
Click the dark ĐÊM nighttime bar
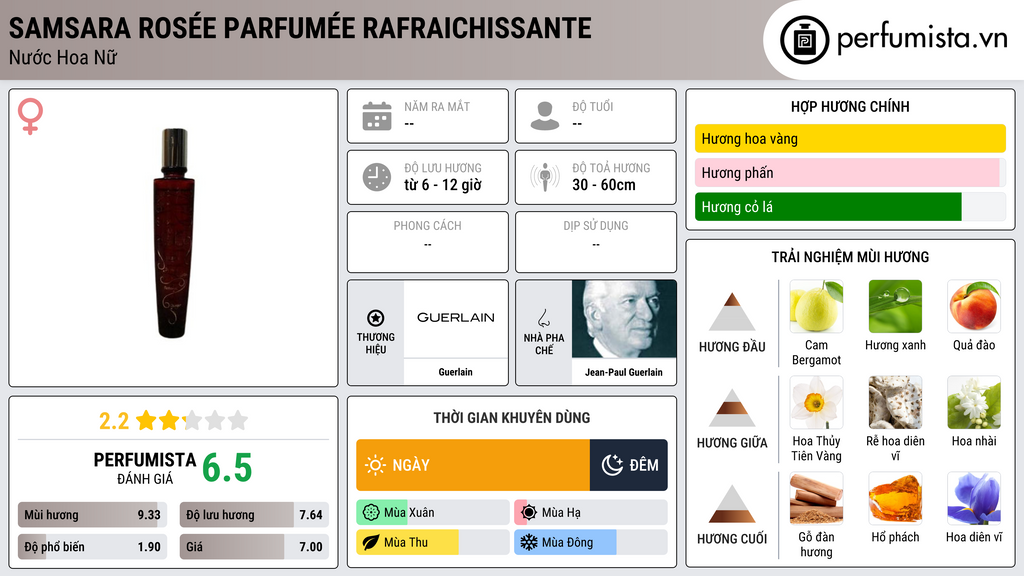coord(629,465)
